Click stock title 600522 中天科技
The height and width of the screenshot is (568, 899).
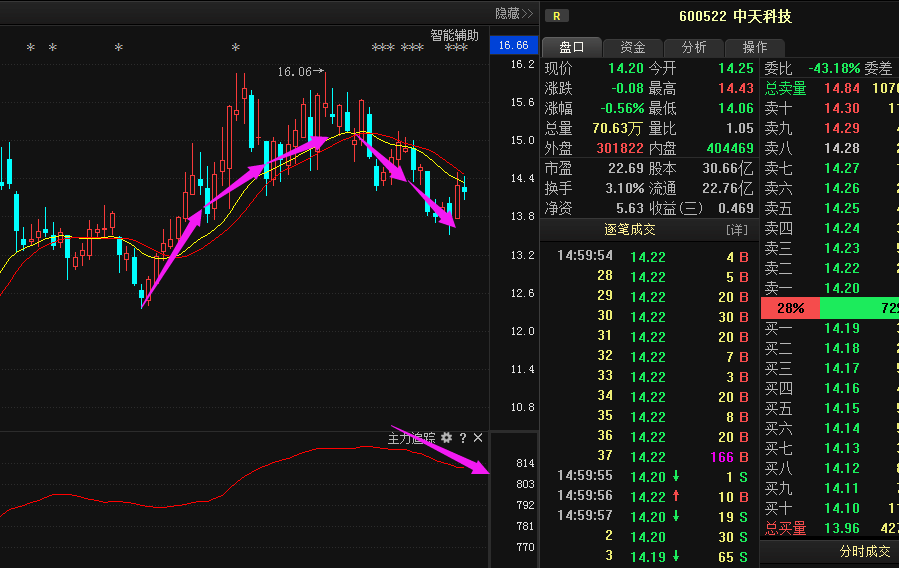click(735, 16)
